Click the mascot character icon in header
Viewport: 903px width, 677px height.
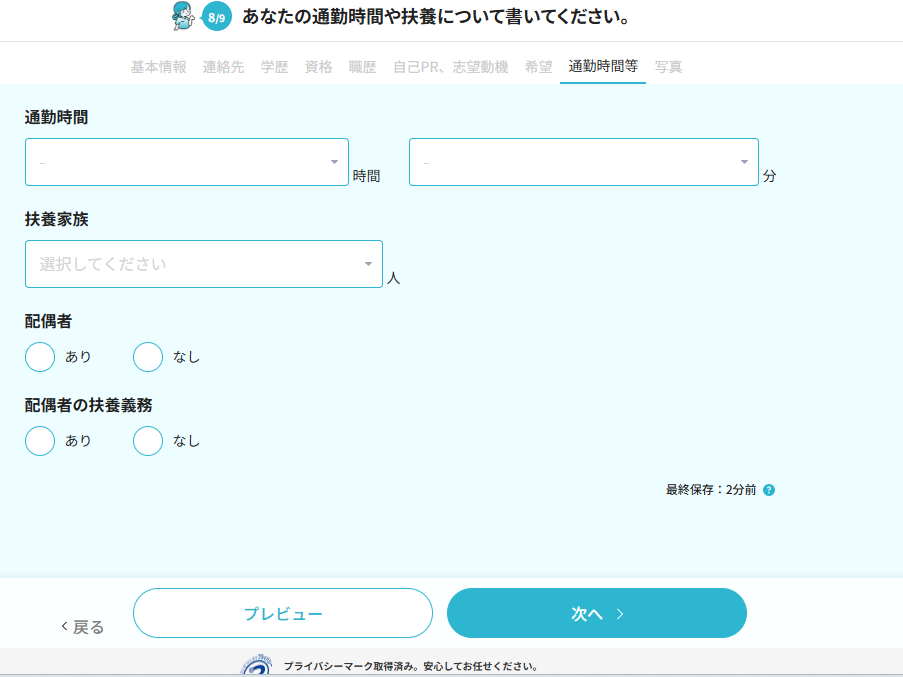(x=183, y=16)
